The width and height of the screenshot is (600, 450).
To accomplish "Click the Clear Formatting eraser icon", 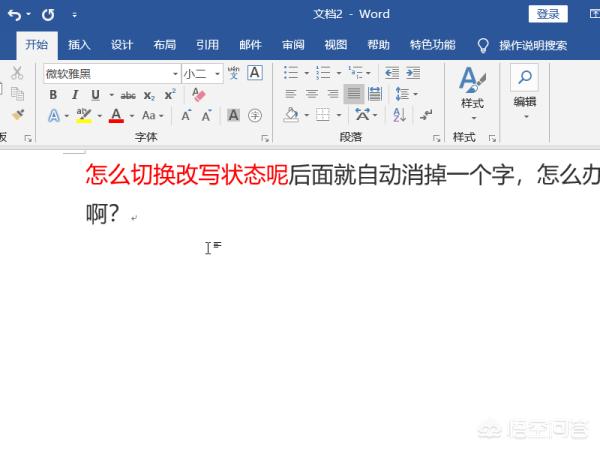I will point(198,95).
